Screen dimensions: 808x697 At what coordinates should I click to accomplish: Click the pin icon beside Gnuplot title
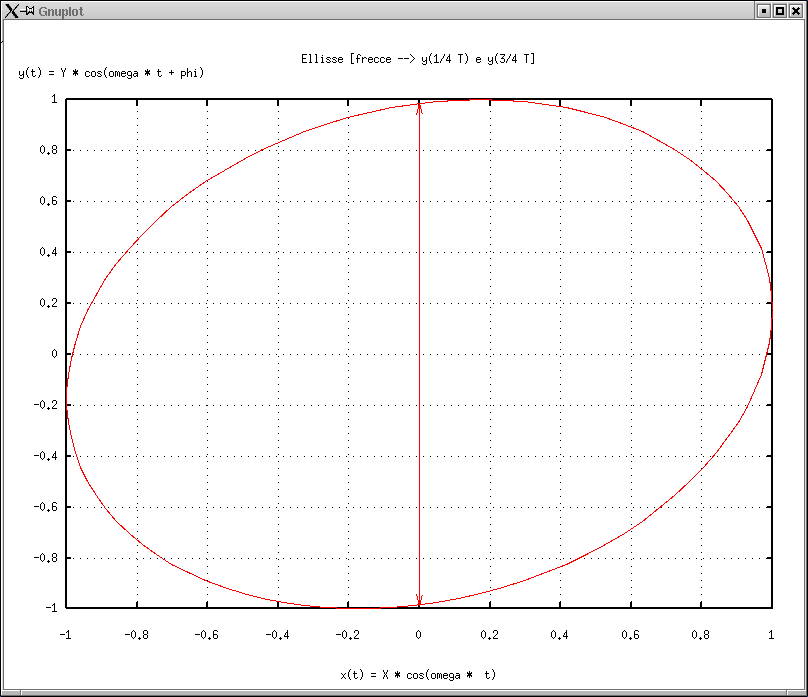tap(28, 11)
